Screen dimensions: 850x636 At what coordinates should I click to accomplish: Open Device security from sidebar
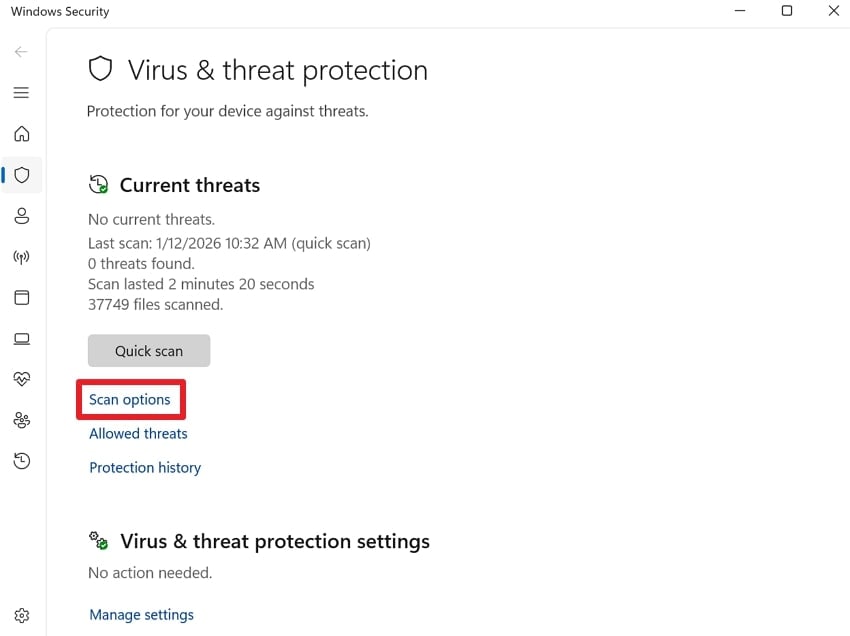click(21, 338)
